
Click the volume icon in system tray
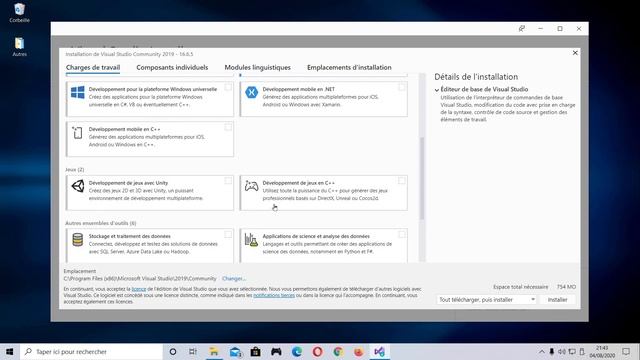[x=562, y=351]
